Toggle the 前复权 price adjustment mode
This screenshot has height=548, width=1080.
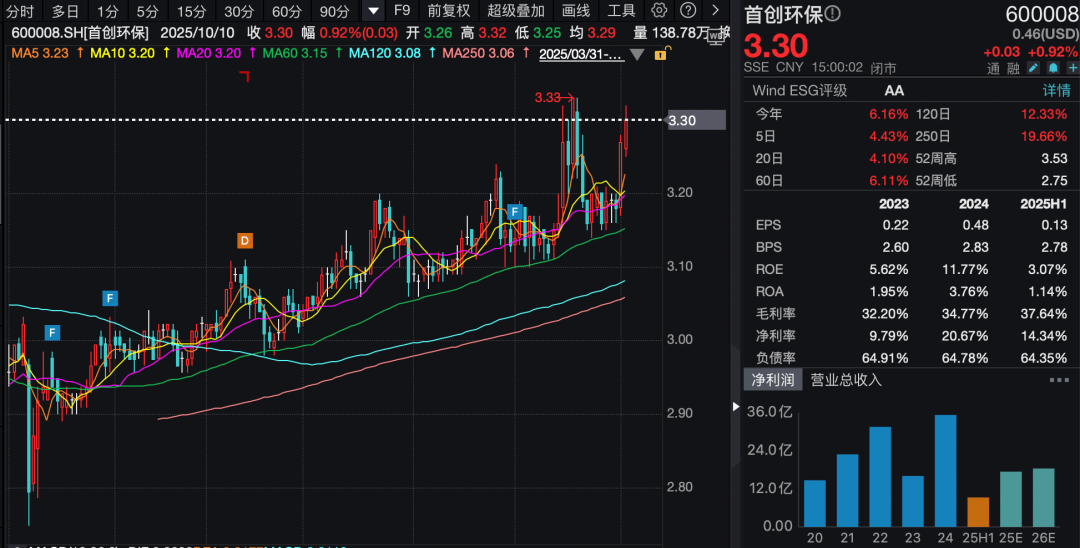click(448, 11)
